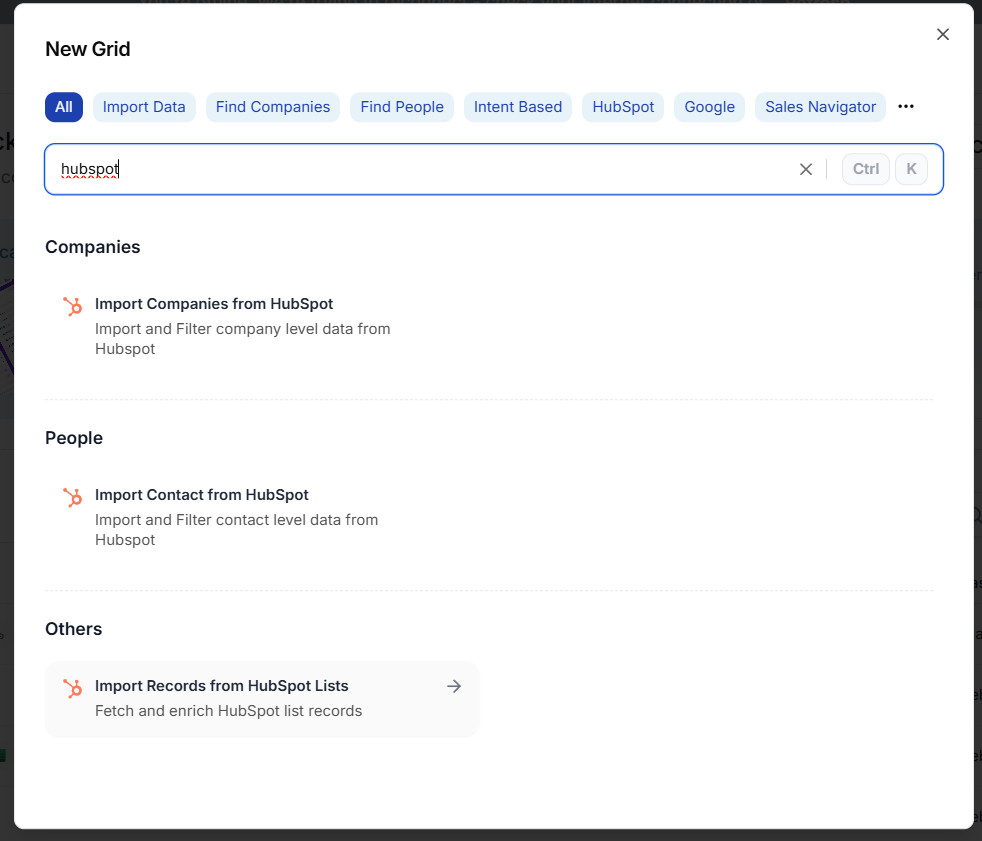
Task: Select Intent Based filter chip
Action: click(x=518, y=107)
